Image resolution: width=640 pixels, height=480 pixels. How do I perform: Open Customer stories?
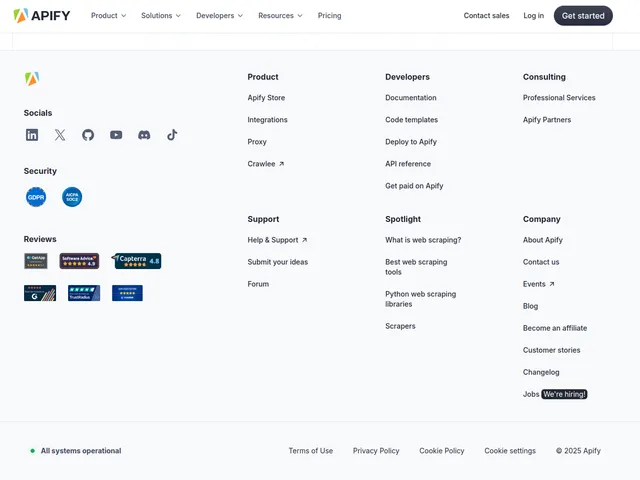551,350
